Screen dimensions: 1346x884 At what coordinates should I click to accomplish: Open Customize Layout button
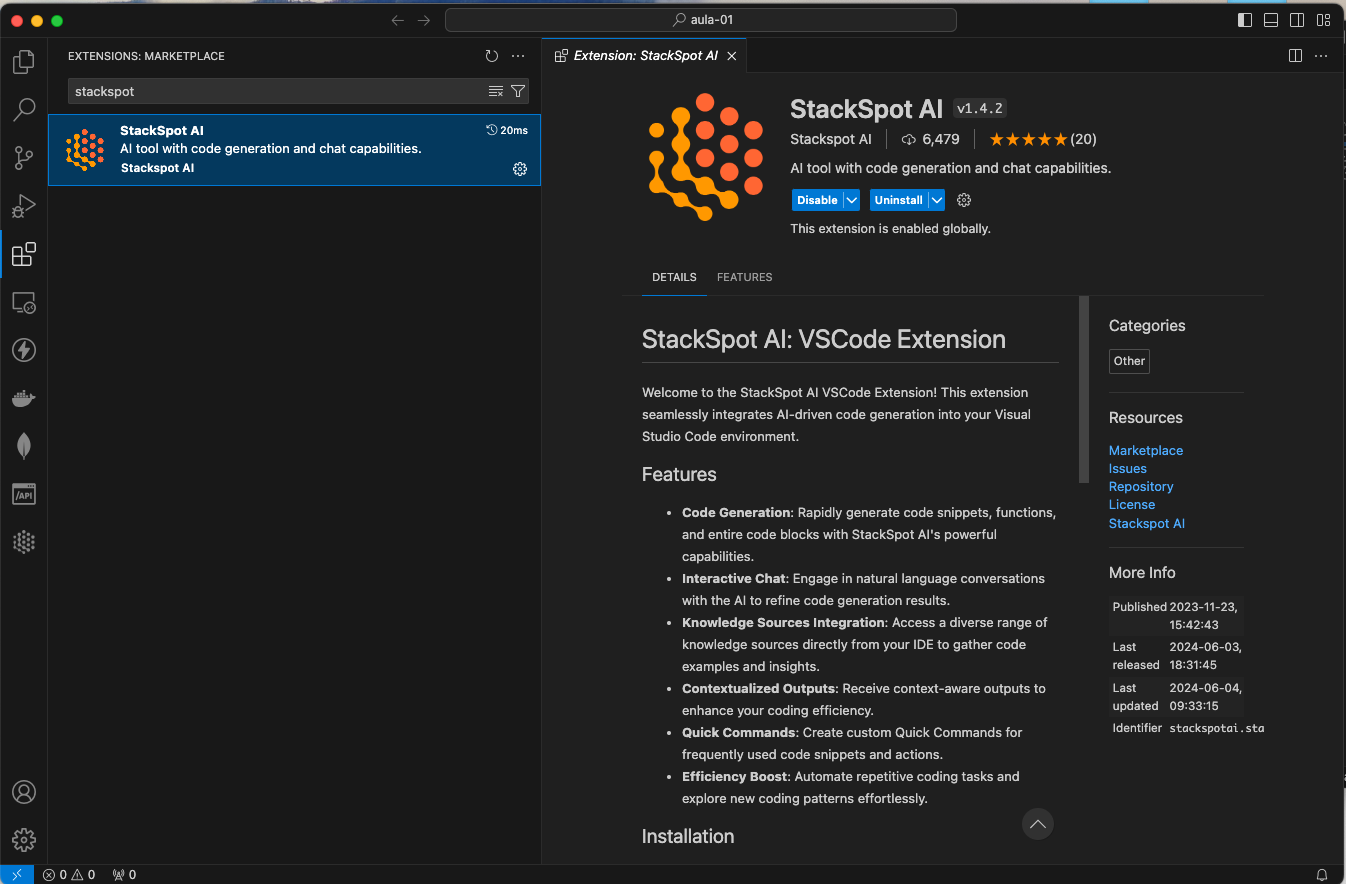[x=1323, y=20]
